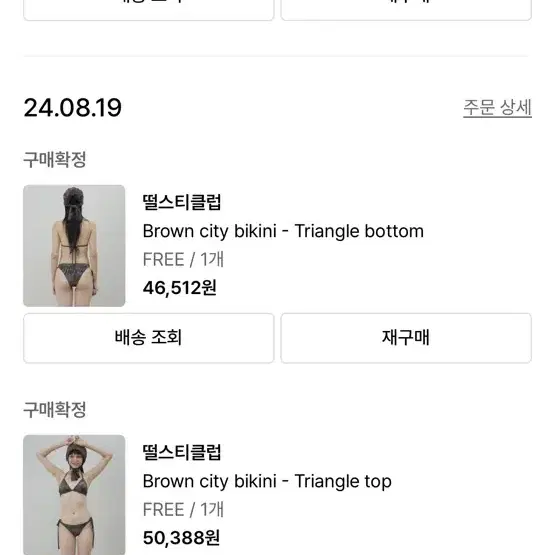Tap 구매확정 status above Triangle bottom item
The width and height of the screenshot is (555, 555).
[55, 160]
